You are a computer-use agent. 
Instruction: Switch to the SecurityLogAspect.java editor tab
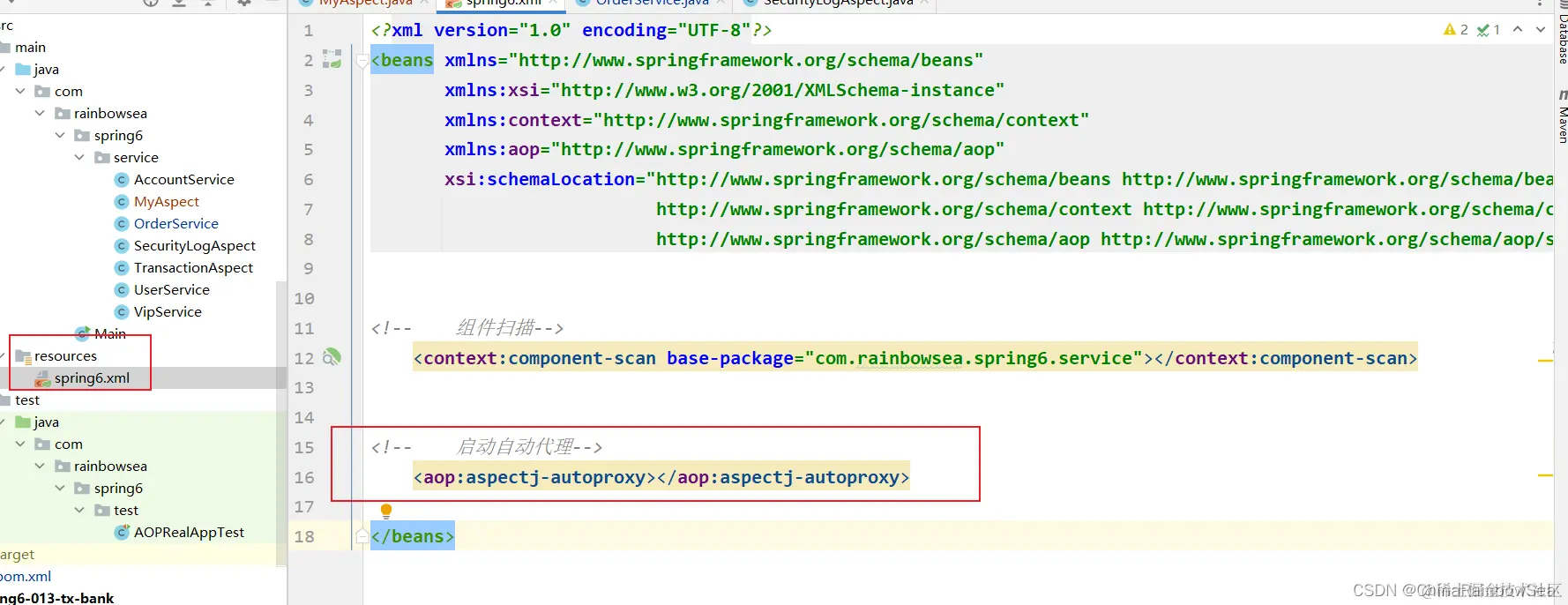point(837,4)
